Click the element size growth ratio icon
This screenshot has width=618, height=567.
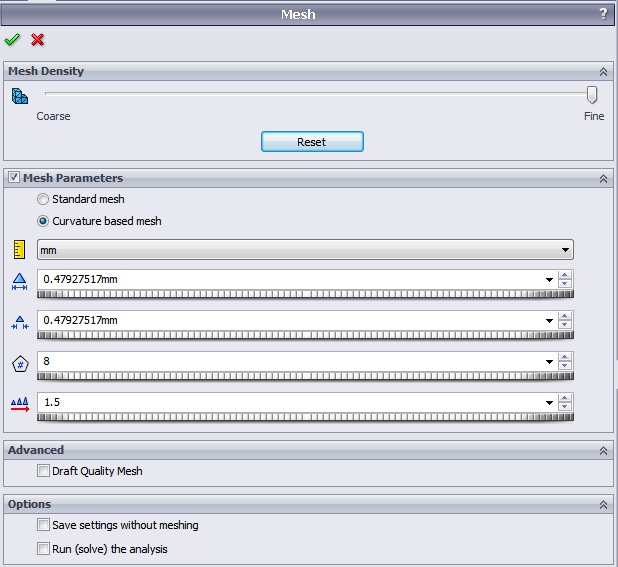20,404
